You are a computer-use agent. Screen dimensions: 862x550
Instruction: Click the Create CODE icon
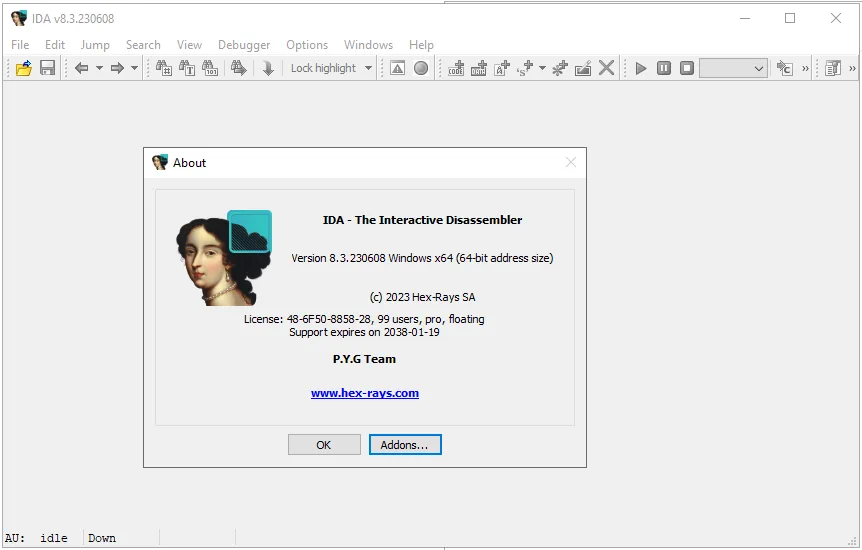(x=456, y=68)
